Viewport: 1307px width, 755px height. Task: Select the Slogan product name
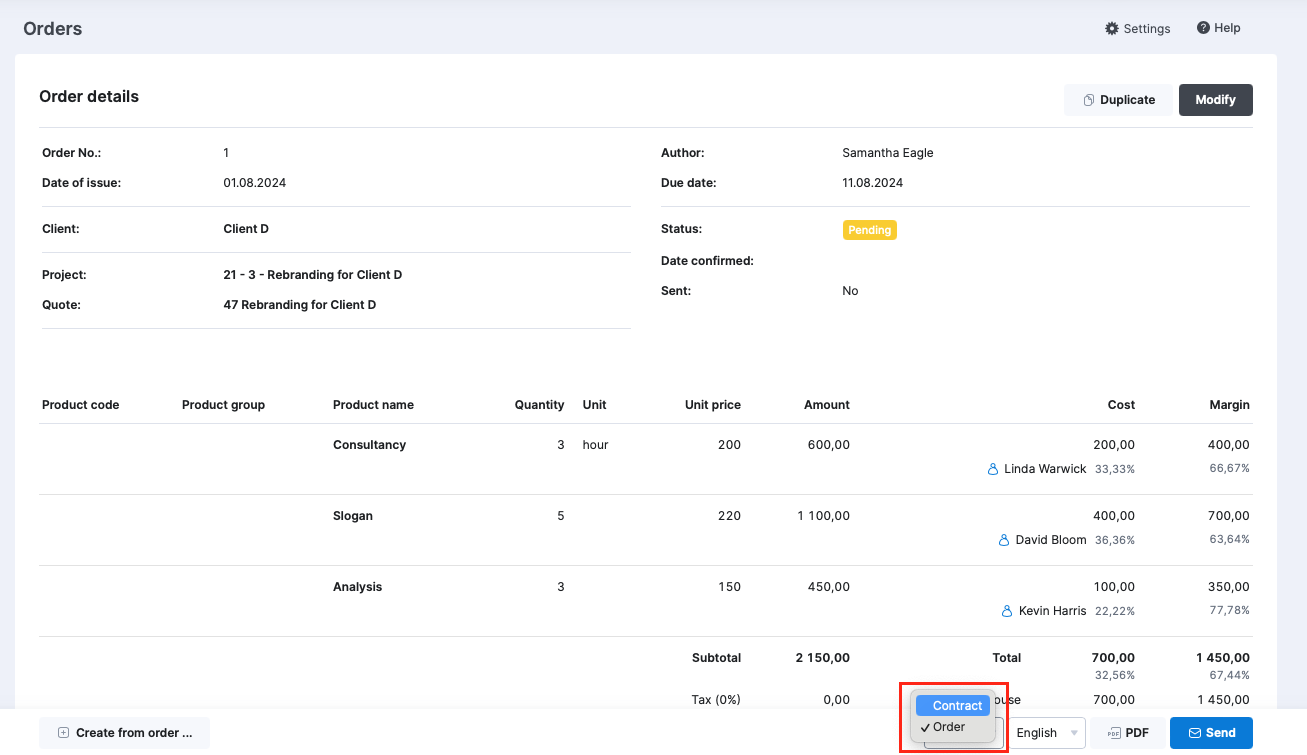[x=353, y=516]
